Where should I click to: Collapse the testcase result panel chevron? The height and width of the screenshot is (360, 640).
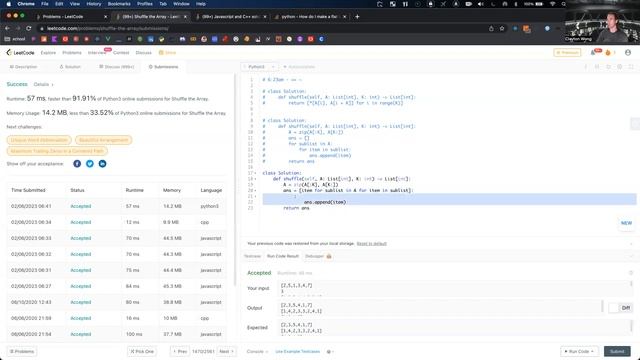(x=631, y=256)
